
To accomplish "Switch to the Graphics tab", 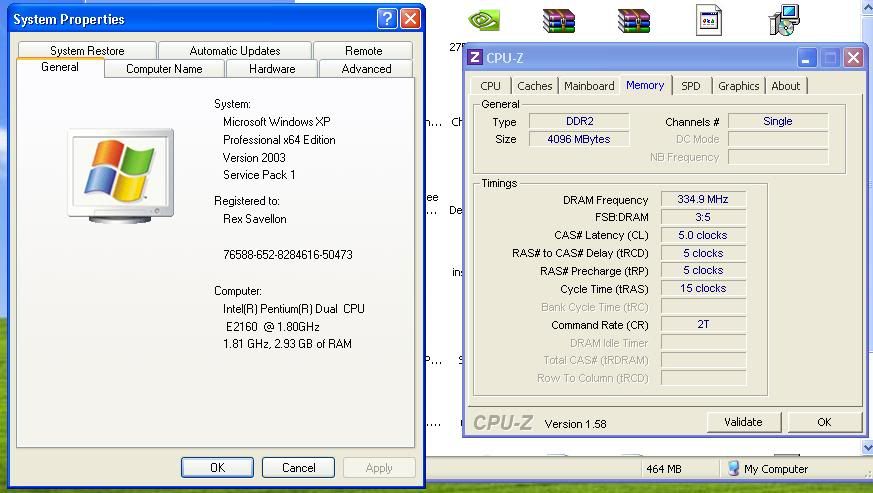I will (739, 86).
